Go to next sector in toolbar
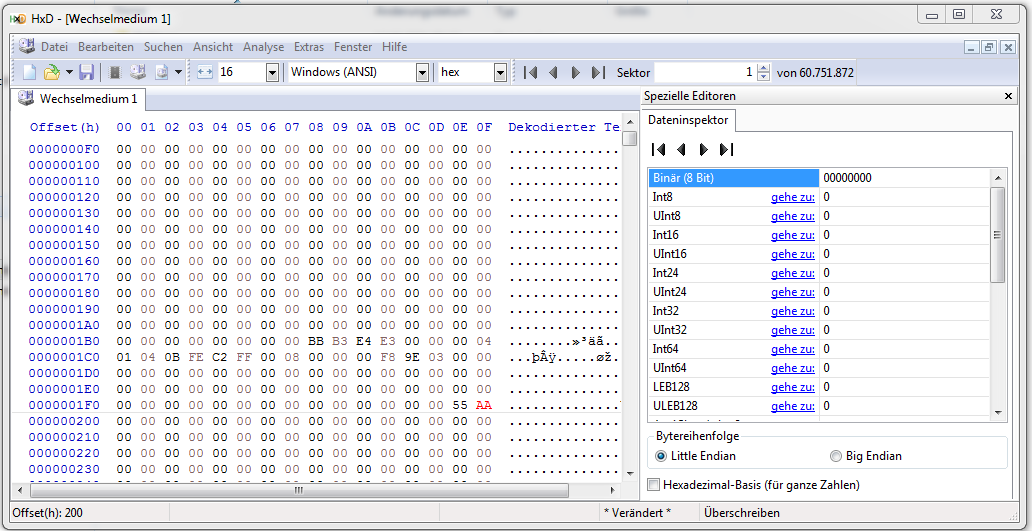The width and height of the screenshot is (1032, 531). click(575, 72)
